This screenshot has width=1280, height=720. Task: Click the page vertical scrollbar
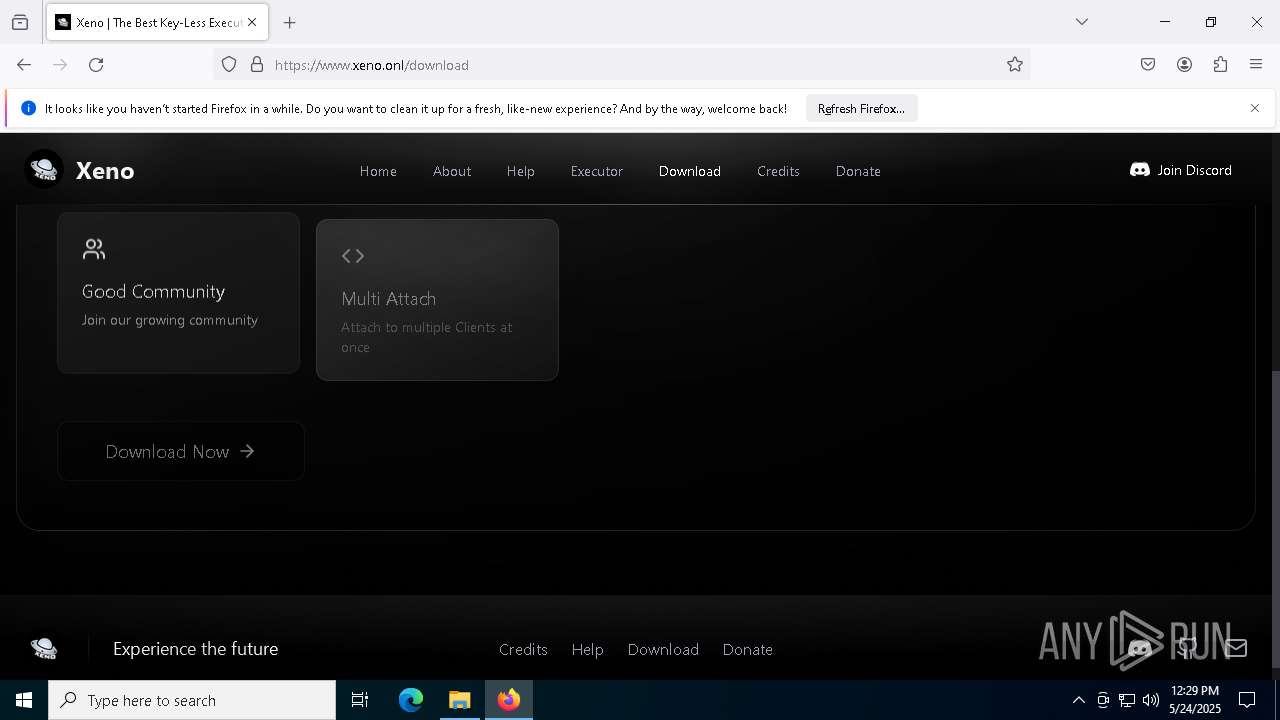click(1275, 518)
